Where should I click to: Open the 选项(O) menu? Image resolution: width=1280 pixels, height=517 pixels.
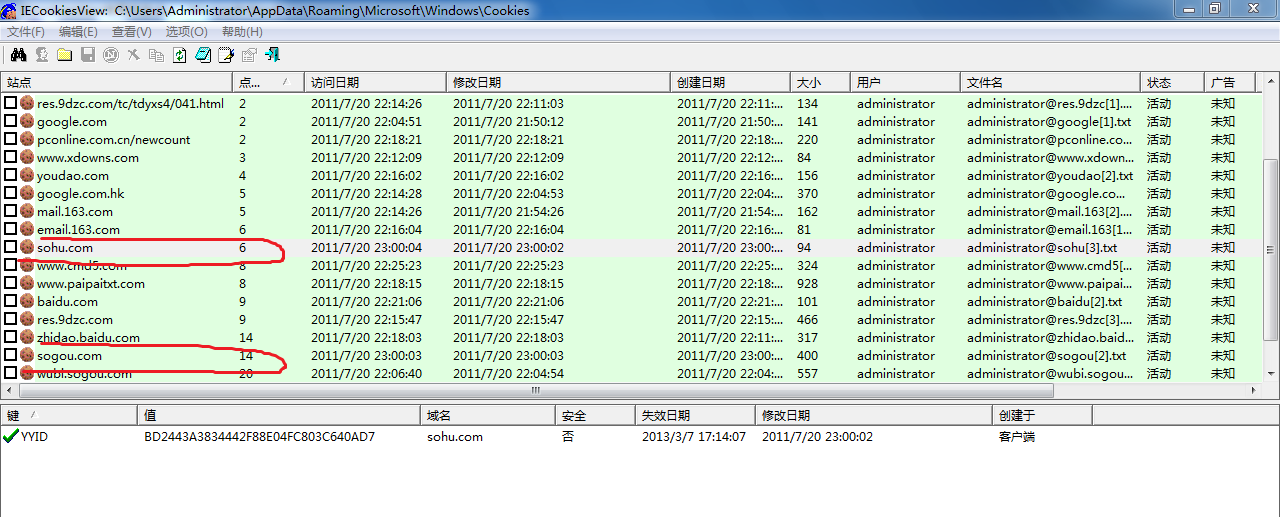[186, 32]
